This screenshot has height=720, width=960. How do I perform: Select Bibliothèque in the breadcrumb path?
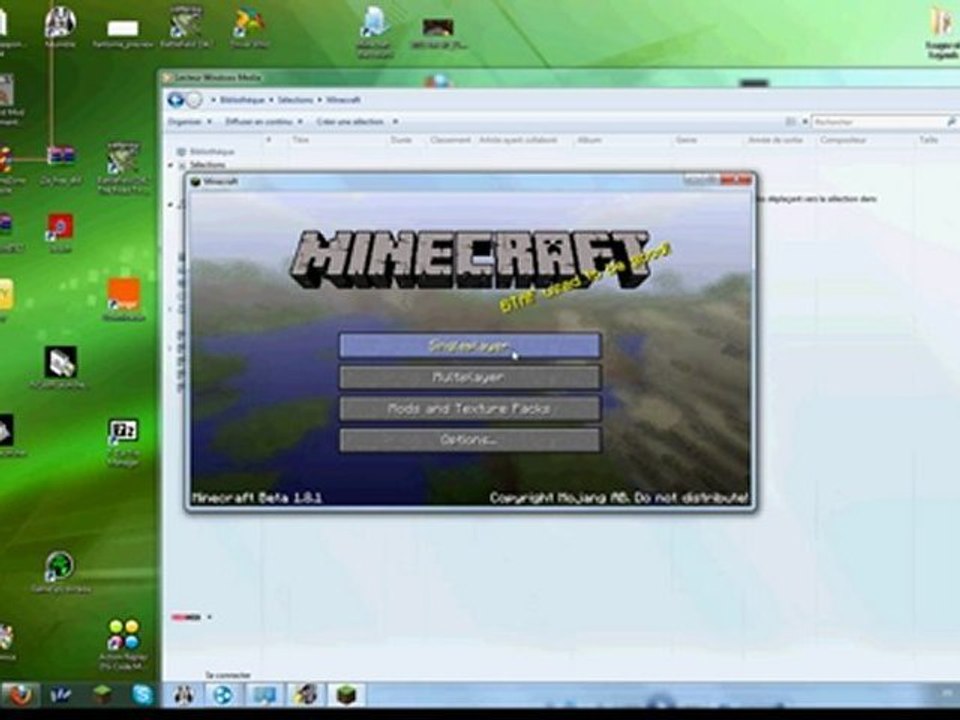242,100
